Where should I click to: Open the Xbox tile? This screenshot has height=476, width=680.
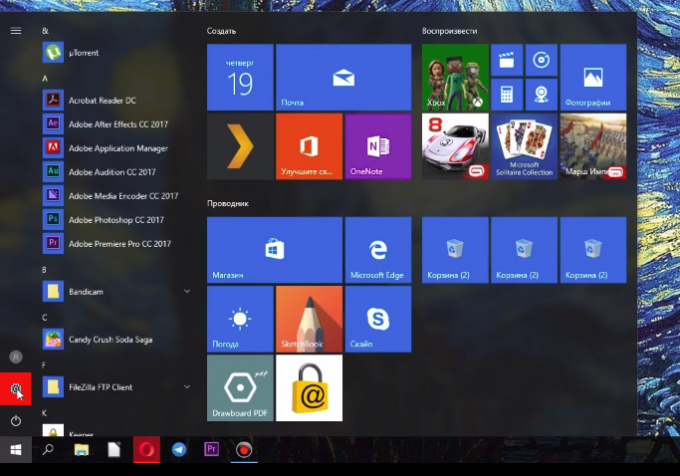click(455, 77)
